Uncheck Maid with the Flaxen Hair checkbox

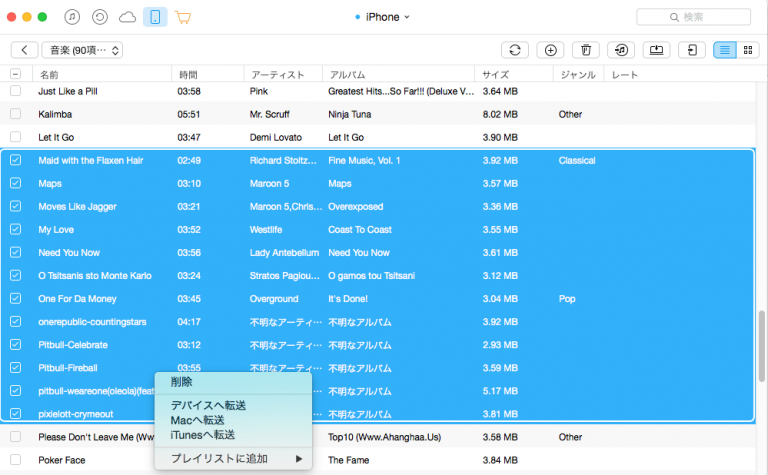16,160
